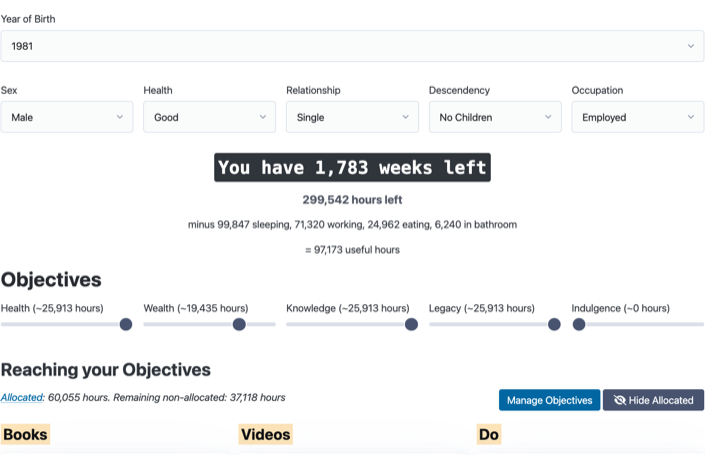Expand the Descendency dropdown showing No Children
This screenshot has width=705, height=455.
[494, 117]
